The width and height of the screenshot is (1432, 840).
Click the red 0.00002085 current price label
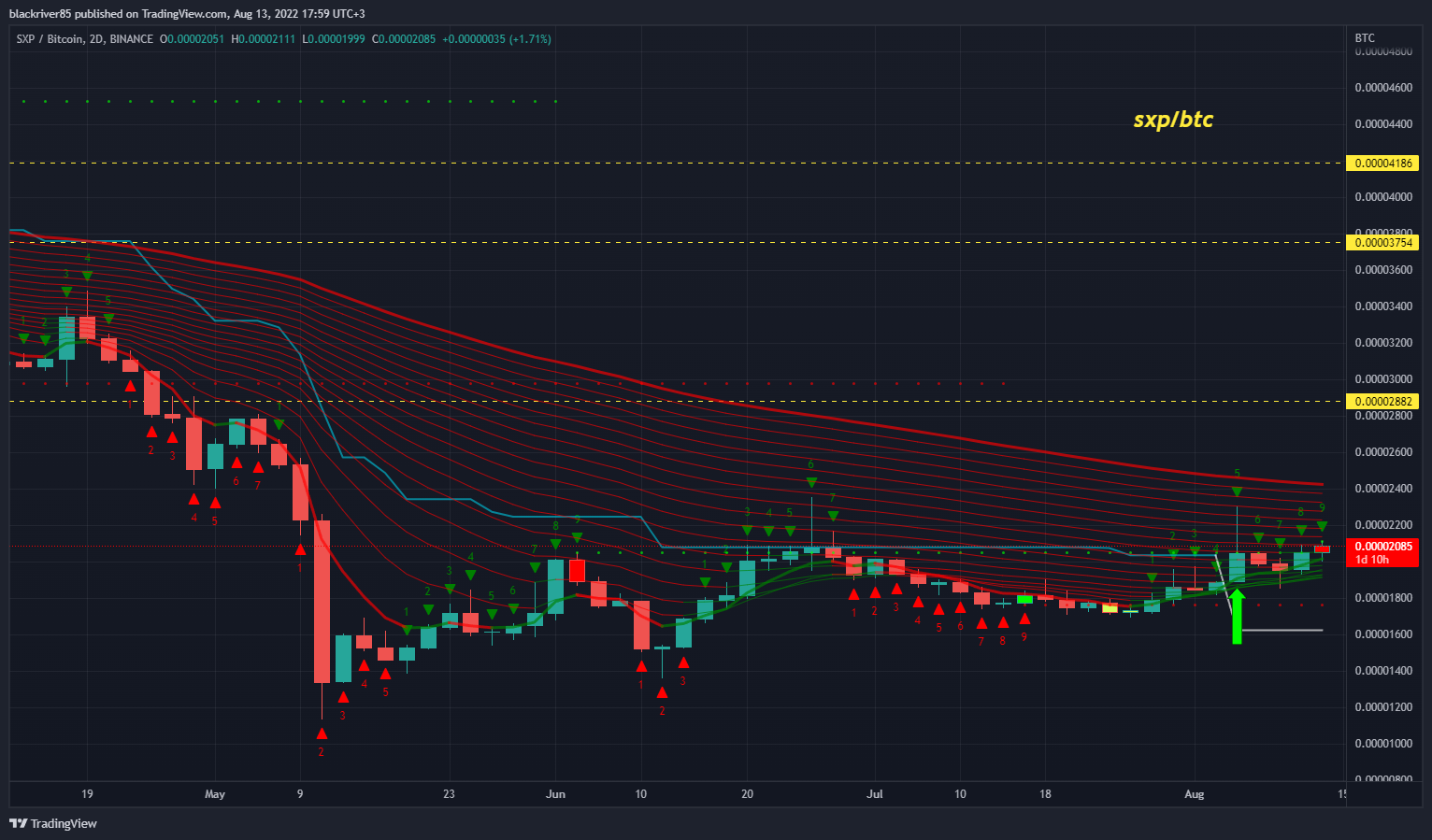pos(1382,546)
